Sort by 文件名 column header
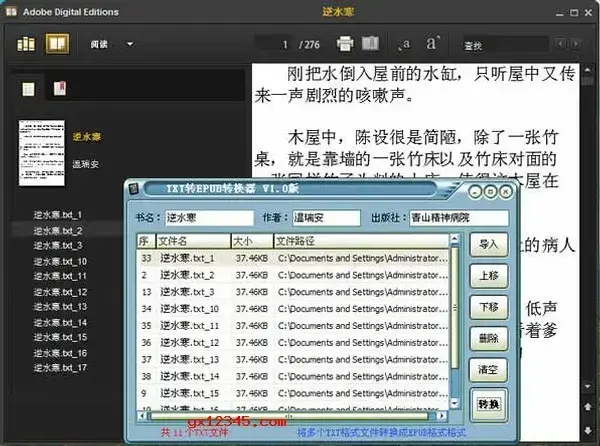The height and width of the screenshot is (446, 600). click(x=193, y=241)
